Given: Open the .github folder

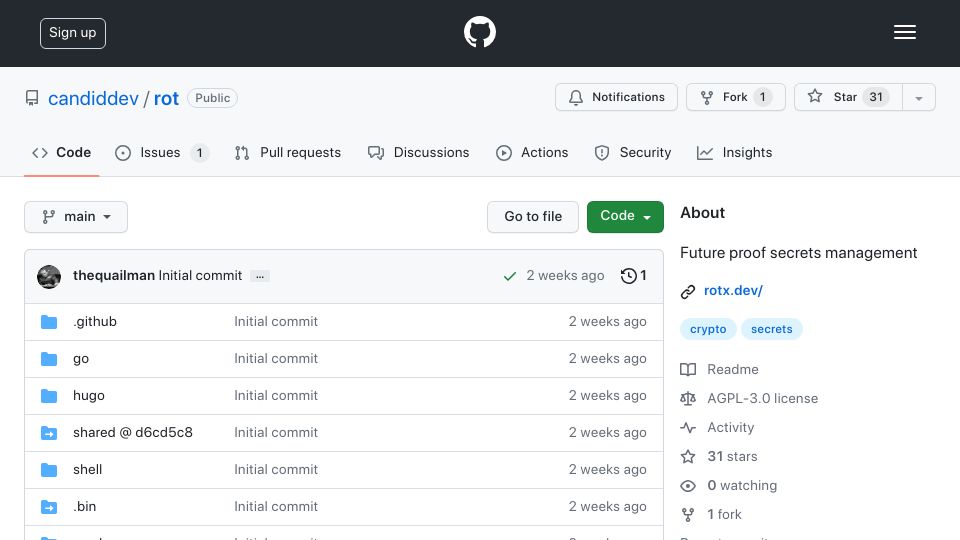Looking at the screenshot, I should coord(95,321).
